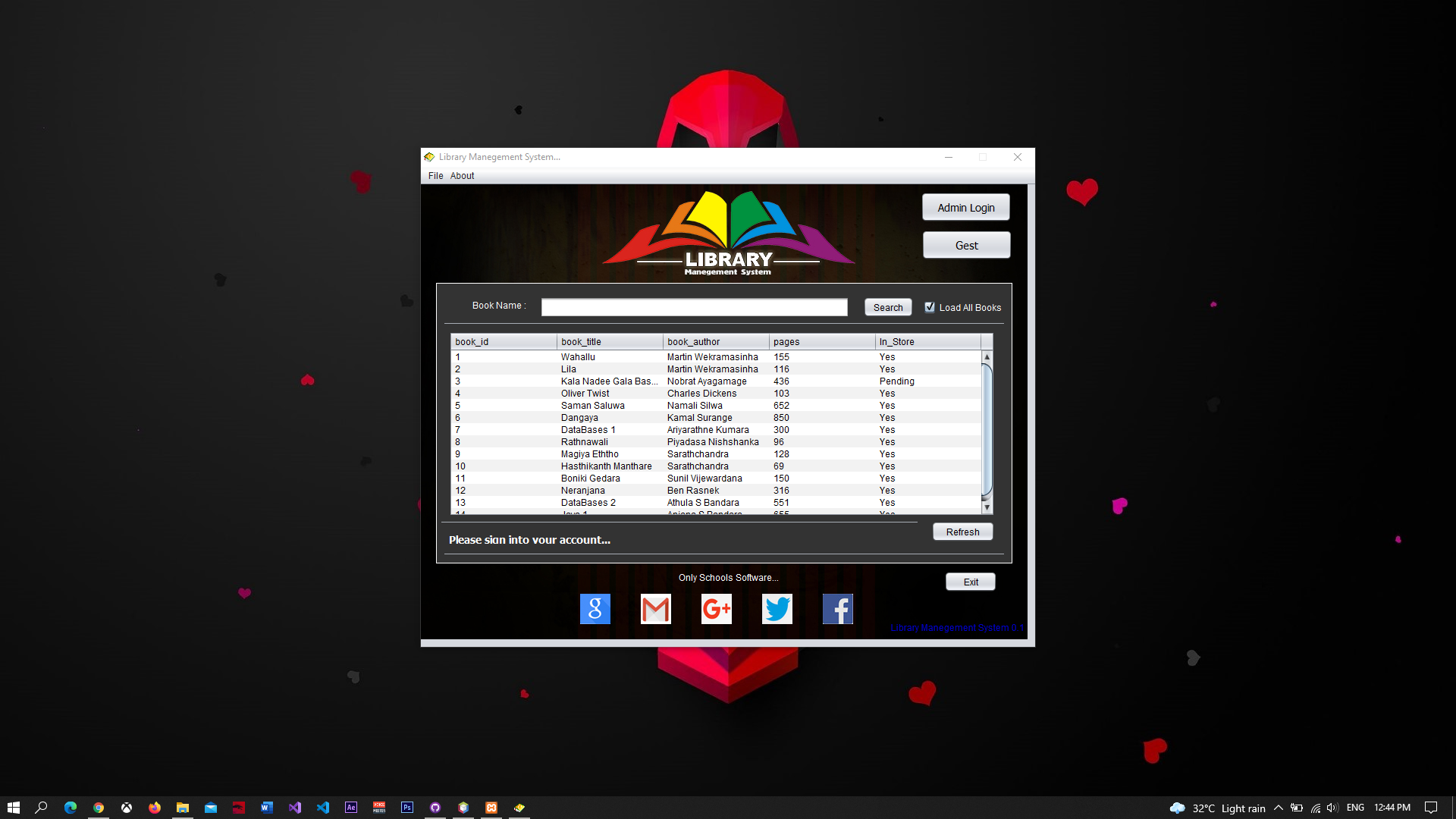Open Firefox from the taskbar
This screenshot has width=1456, height=819.
(x=155, y=807)
